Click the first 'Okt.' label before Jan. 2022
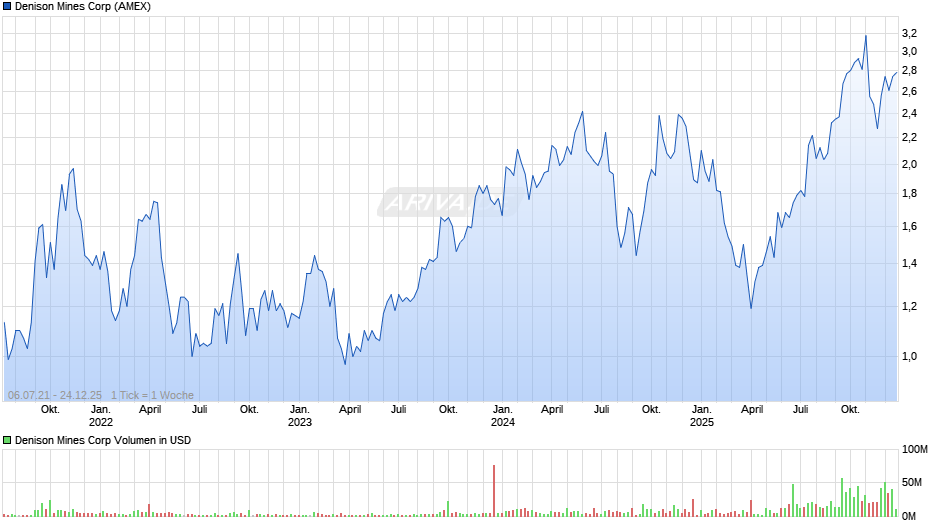 tap(50, 410)
